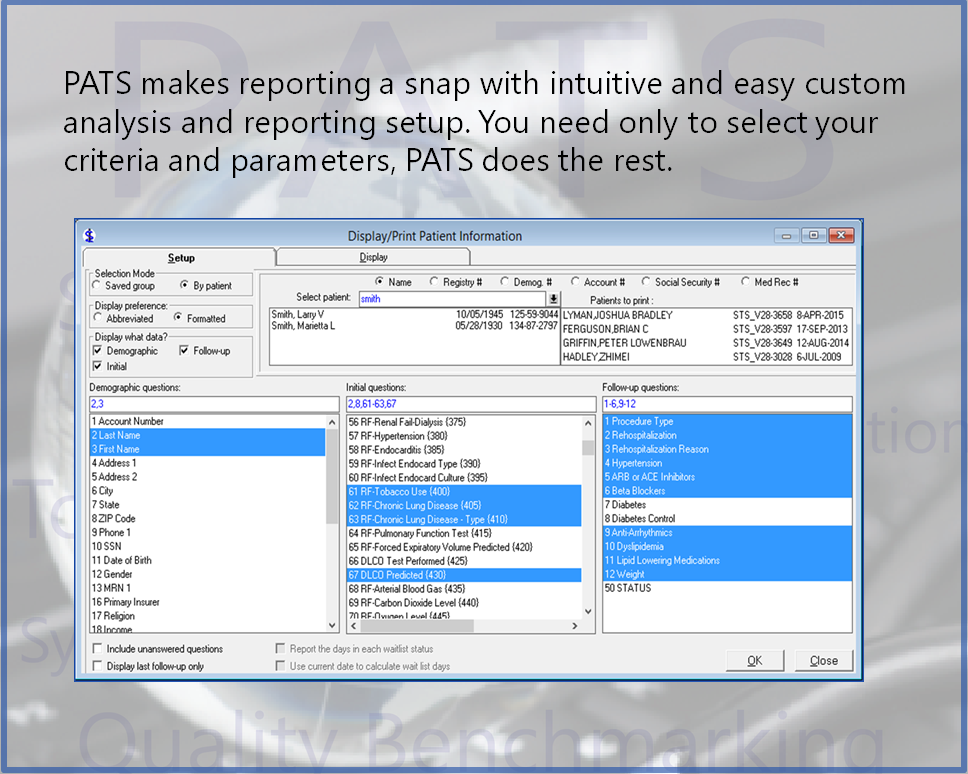Close window with red X button

pyautogui.click(x=841, y=235)
